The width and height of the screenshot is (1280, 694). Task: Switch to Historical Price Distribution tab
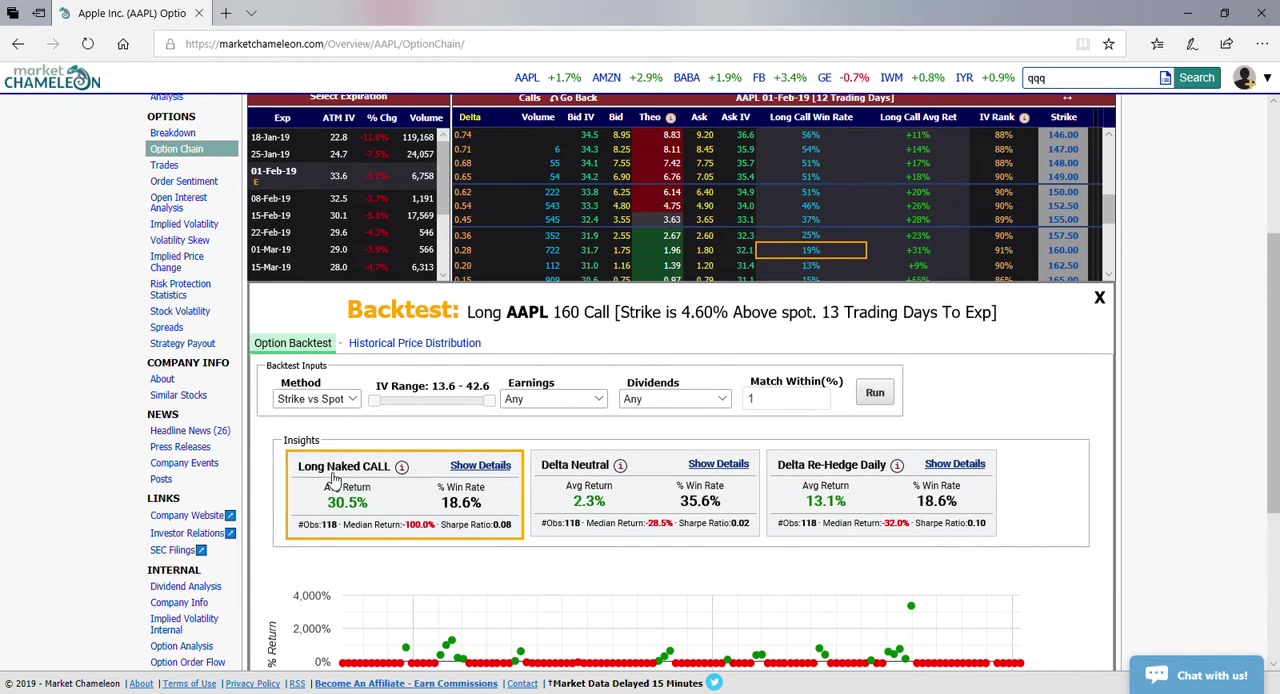coord(414,343)
